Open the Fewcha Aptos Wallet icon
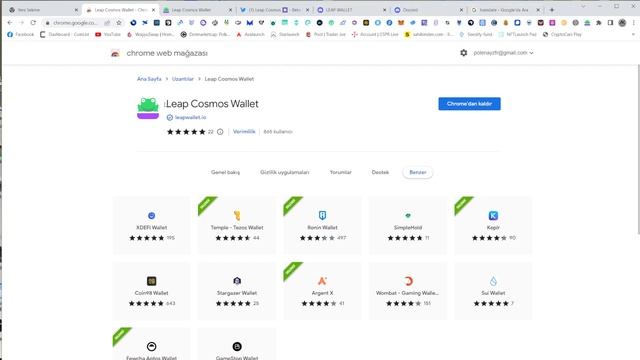640x360 pixels. pos(151,346)
